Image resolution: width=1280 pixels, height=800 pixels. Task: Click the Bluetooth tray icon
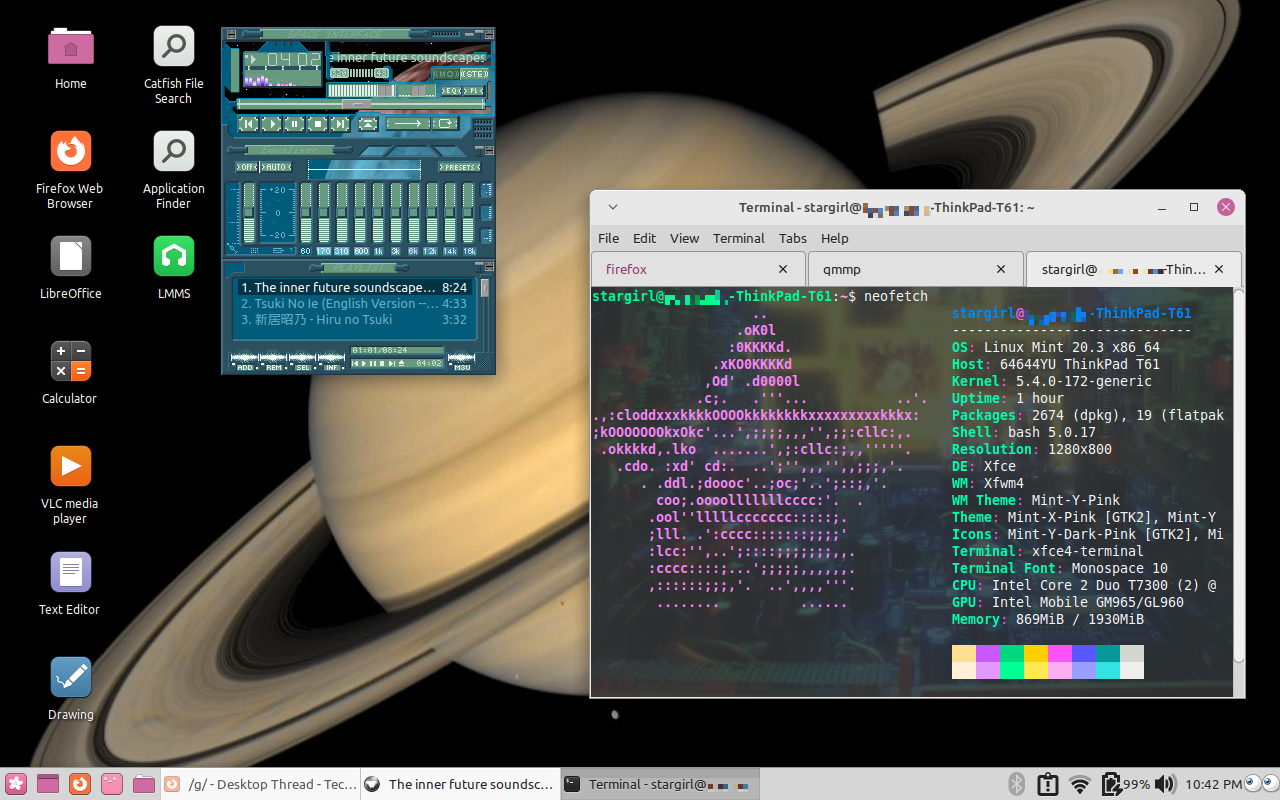click(1017, 784)
